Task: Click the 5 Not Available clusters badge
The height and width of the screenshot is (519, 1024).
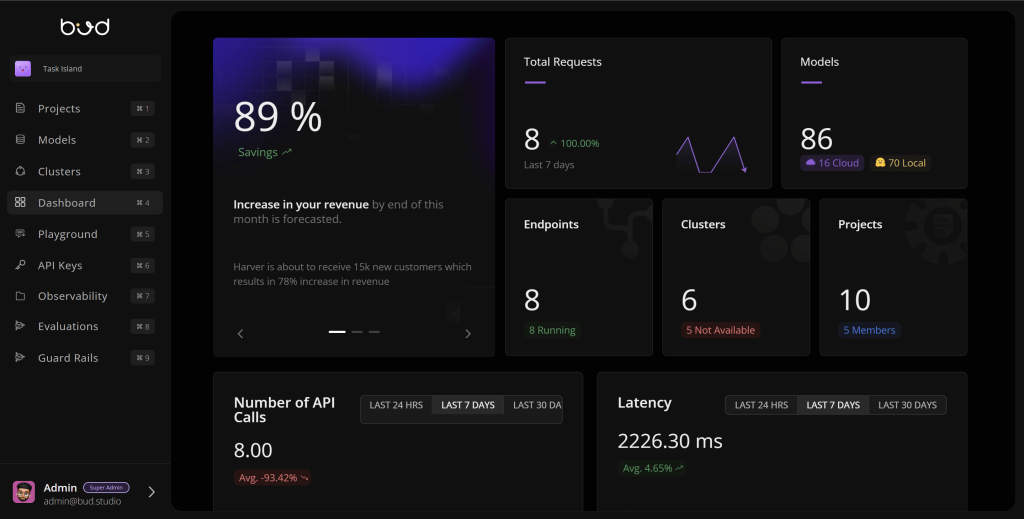Action: tap(721, 330)
